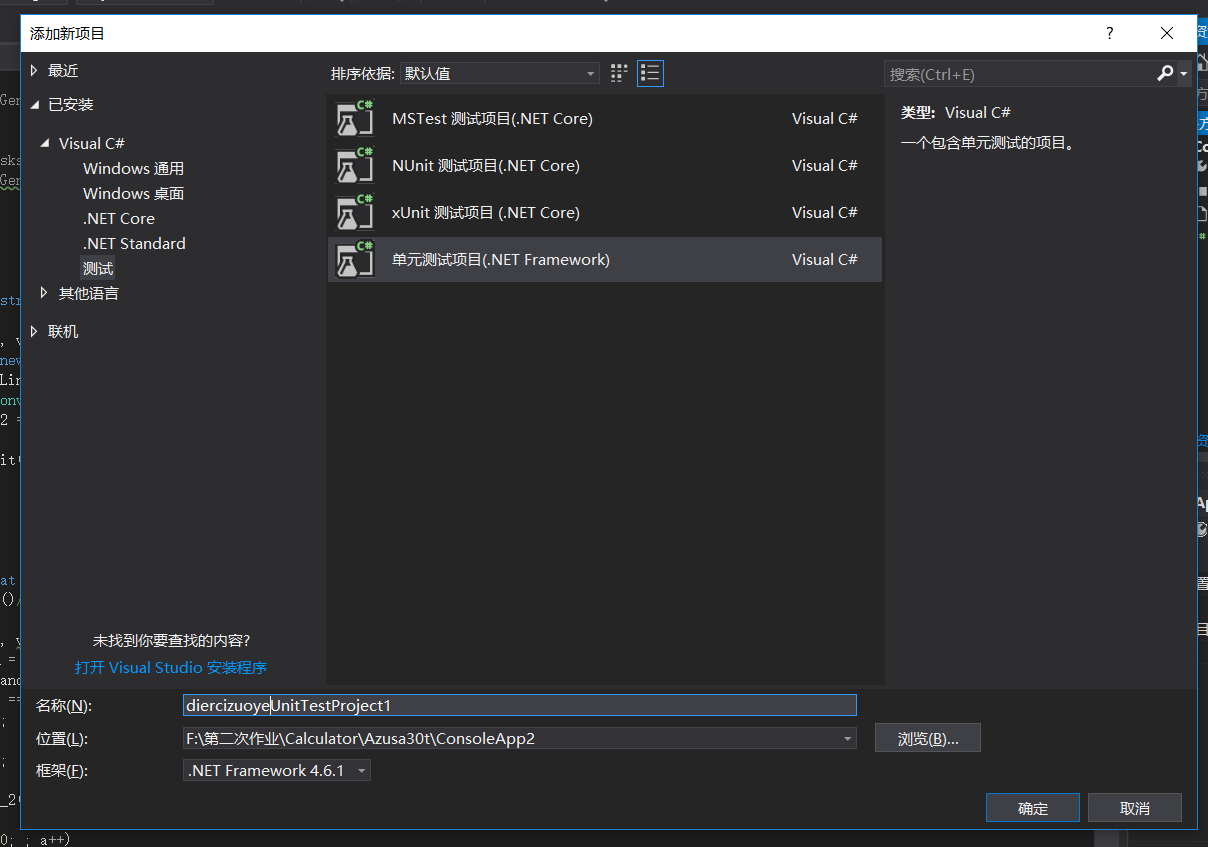Open the 位置 path dropdown arrow
This screenshot has height=847, width=1208.
click(x=848, y=739)
